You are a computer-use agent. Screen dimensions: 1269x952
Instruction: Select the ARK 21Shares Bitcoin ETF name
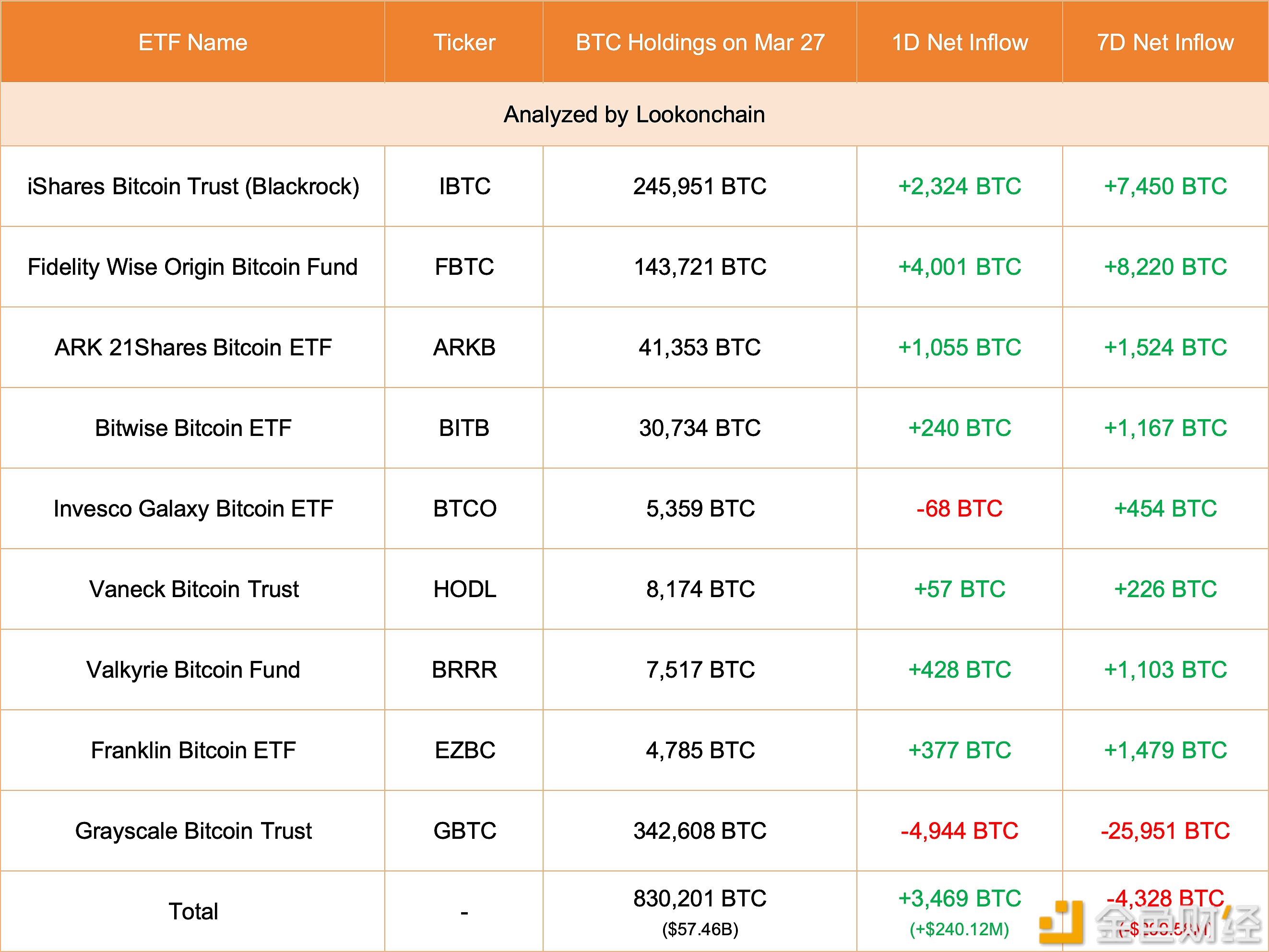coord(193,348)
